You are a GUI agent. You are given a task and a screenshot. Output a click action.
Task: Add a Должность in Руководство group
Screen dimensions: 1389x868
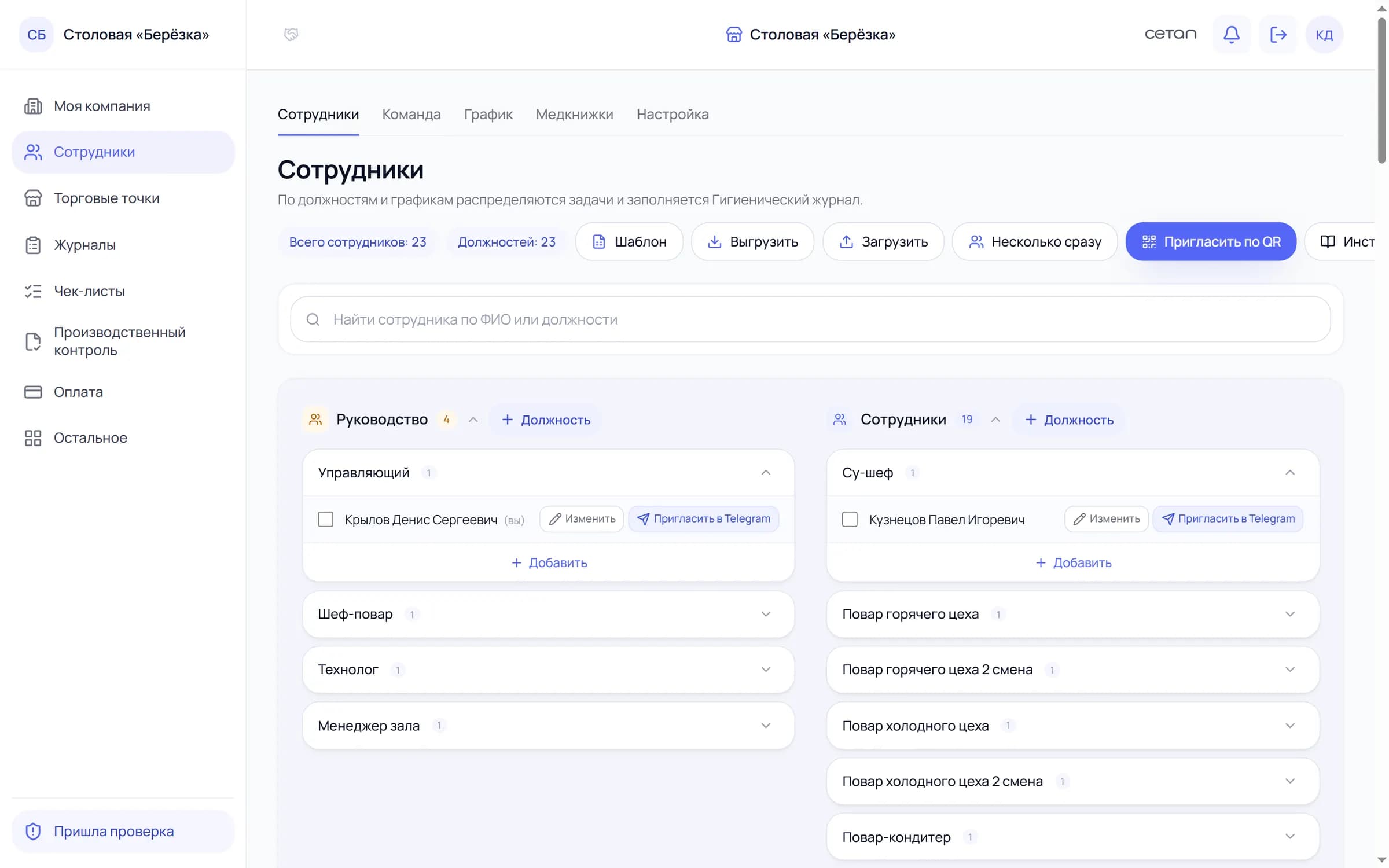(545, 420)
